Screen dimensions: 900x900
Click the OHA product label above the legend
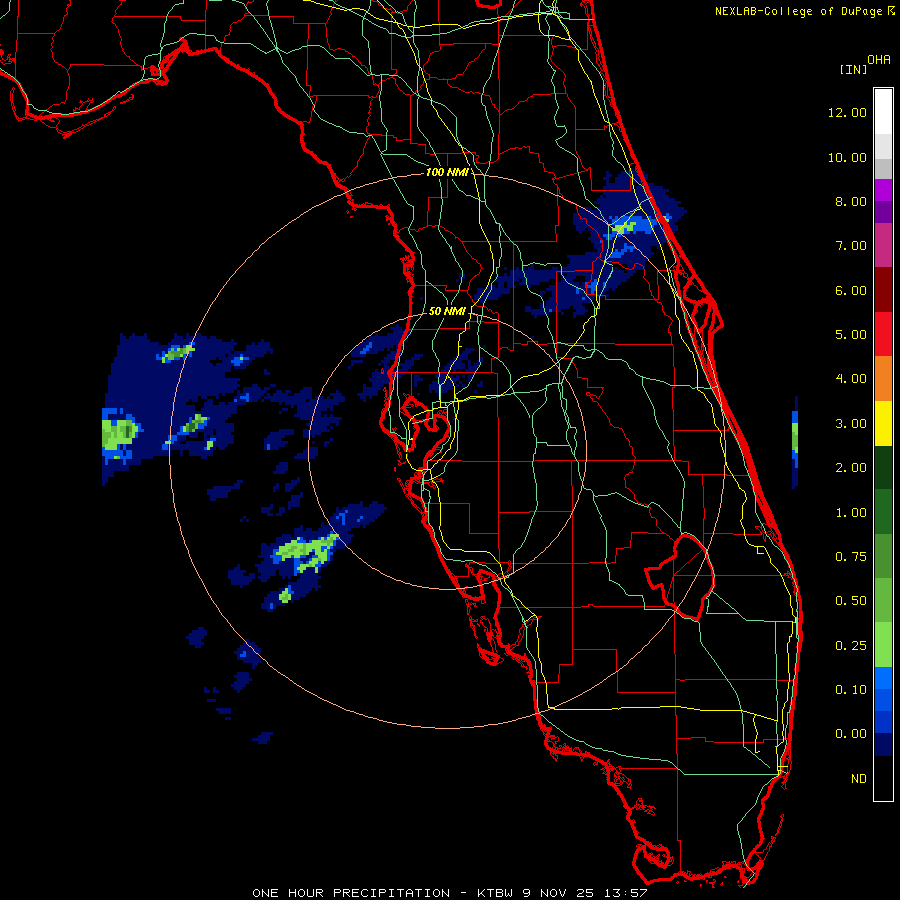coord(879,59)
